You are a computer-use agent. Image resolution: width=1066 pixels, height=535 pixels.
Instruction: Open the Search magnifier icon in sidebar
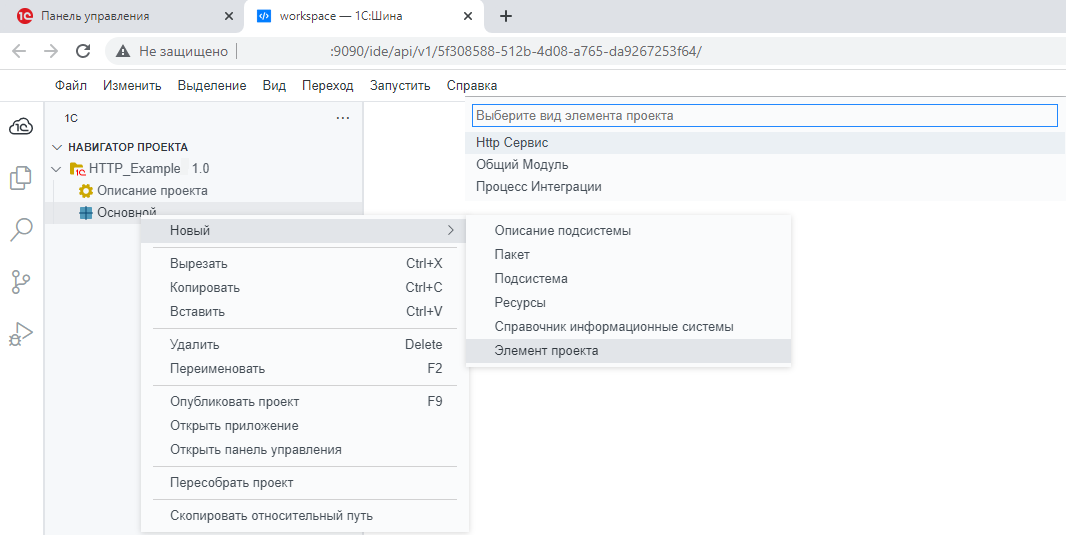[x=21, y=230]
